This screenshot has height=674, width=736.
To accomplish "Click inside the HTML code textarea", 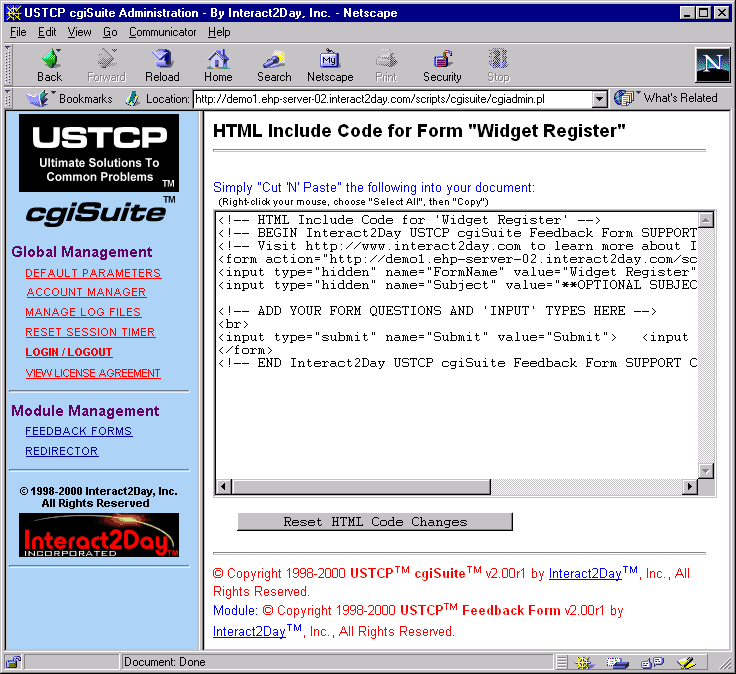I will pyautogui.click(x=456, y=345).
